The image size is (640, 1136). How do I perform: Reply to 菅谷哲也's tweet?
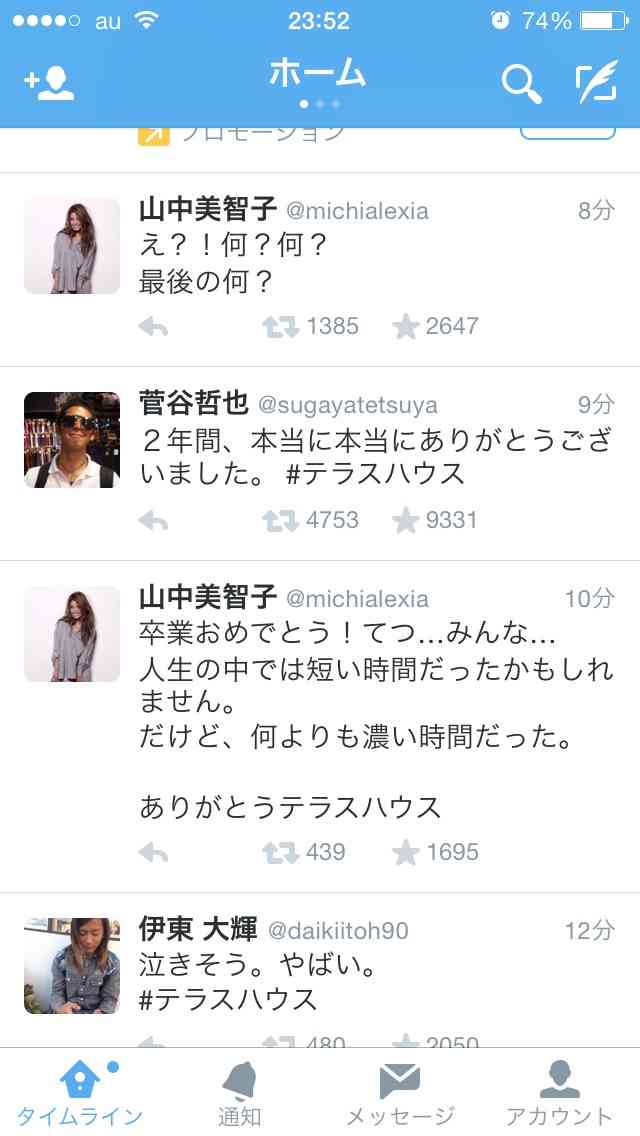(153, 521)
